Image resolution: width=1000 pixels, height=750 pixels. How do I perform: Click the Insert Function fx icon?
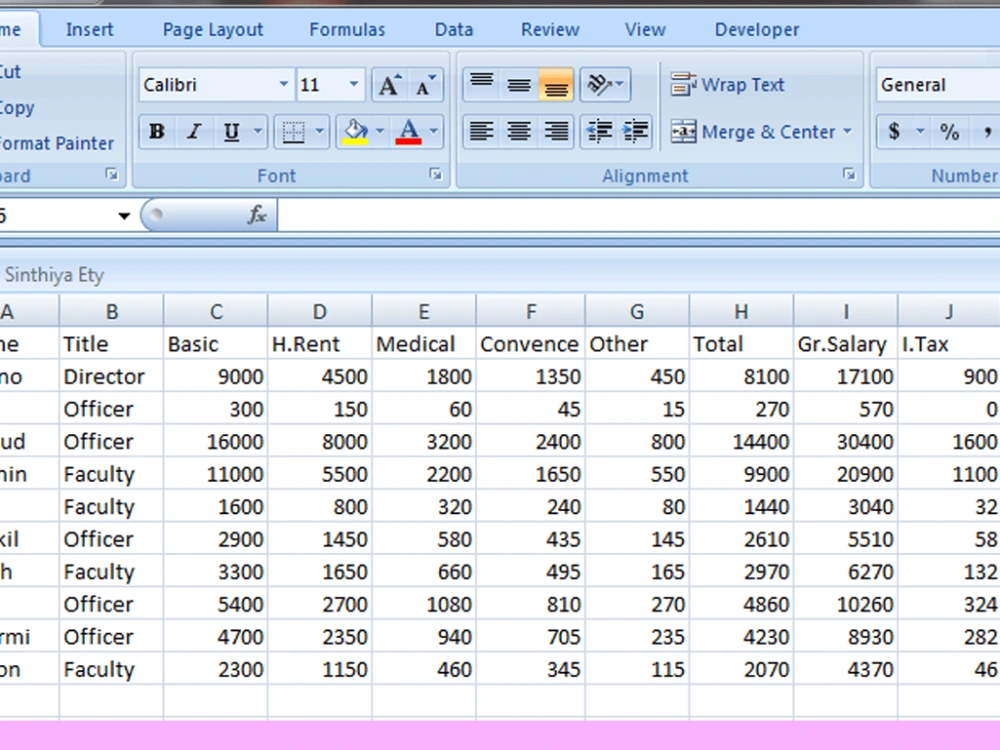tap(256, 215)
